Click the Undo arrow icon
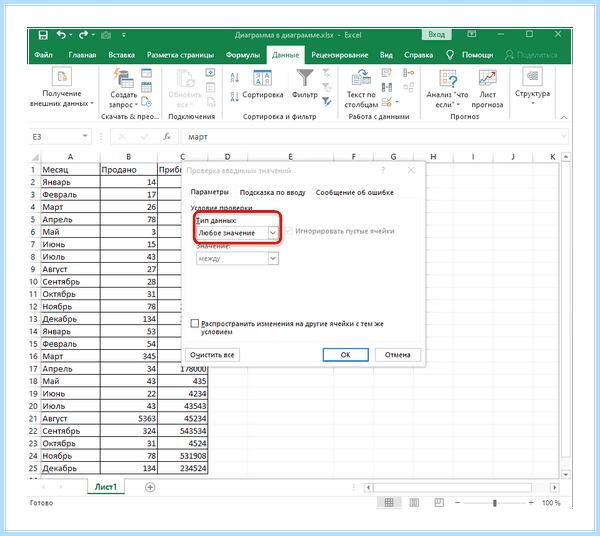The height and width of the screenshot is (536, 600). [61, 35]
